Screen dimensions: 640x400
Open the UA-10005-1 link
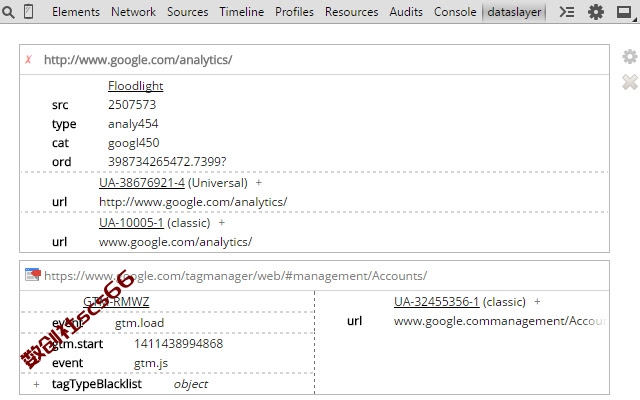[131, 222]
